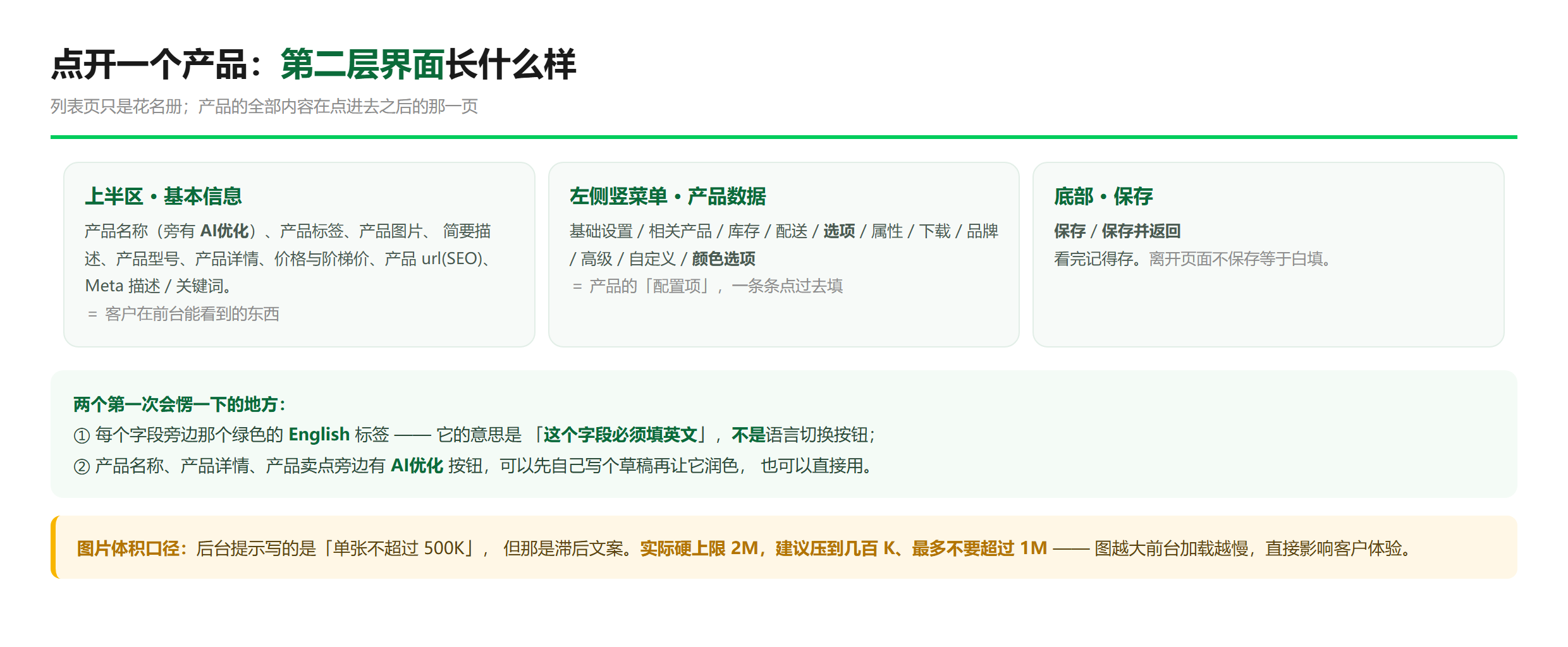Click the phrase 这个字段必须填英文
The image size is (1568, 647).
pos(620,435)
